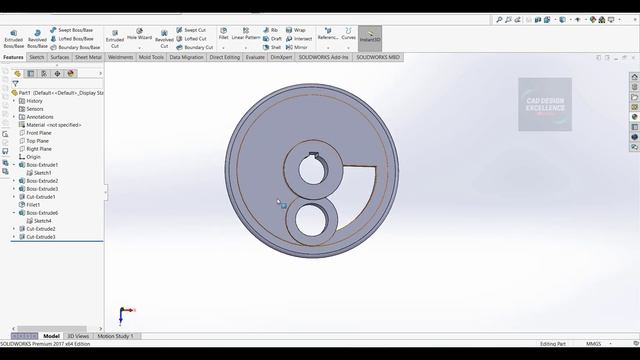The width and height of the screenshot is (640, 360).
Task: Start a Revolved Cut
Action: click(164, 39)
